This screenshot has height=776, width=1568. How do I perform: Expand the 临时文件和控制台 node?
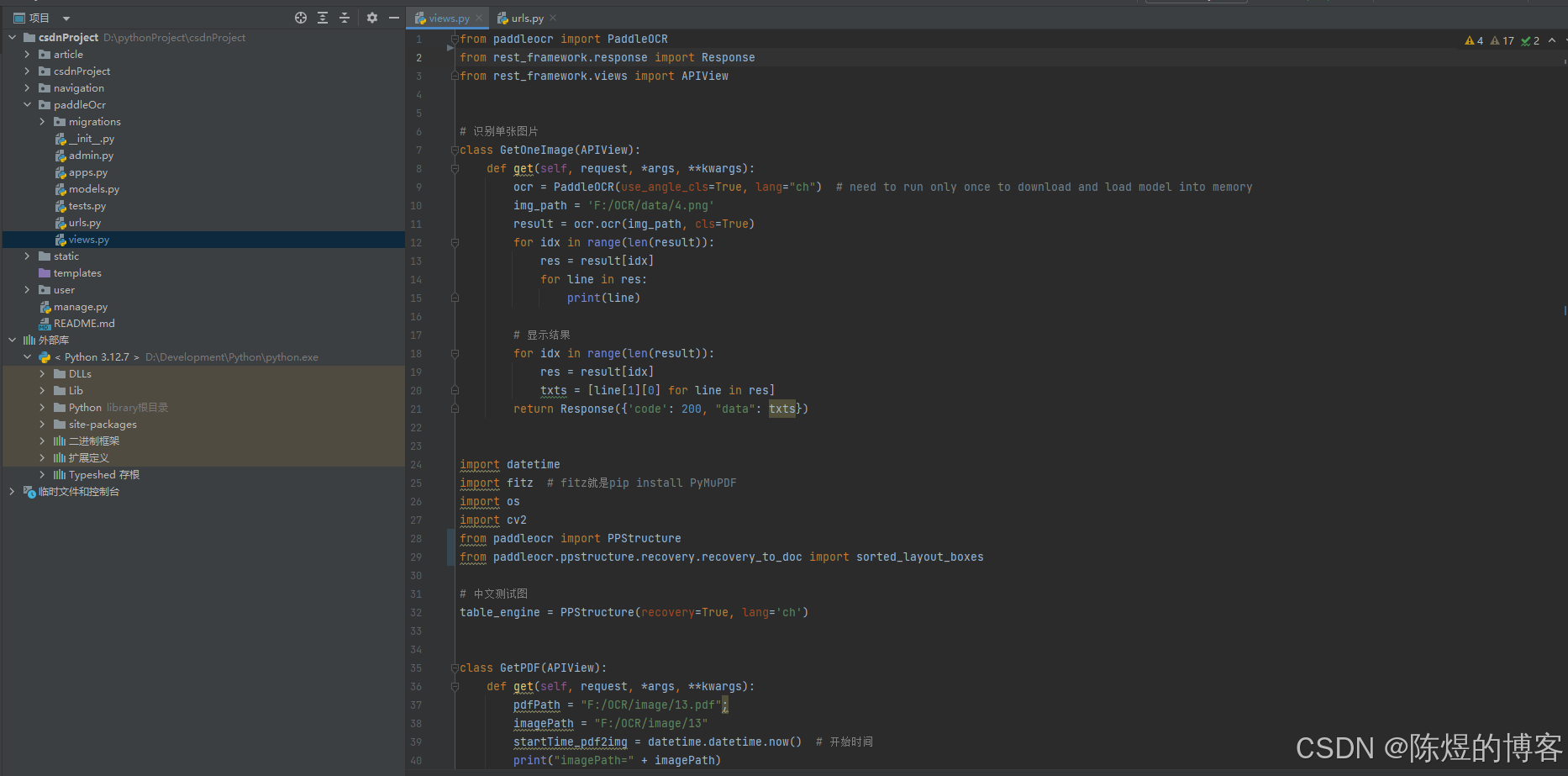pyautogui.click(x=13, y=492)
